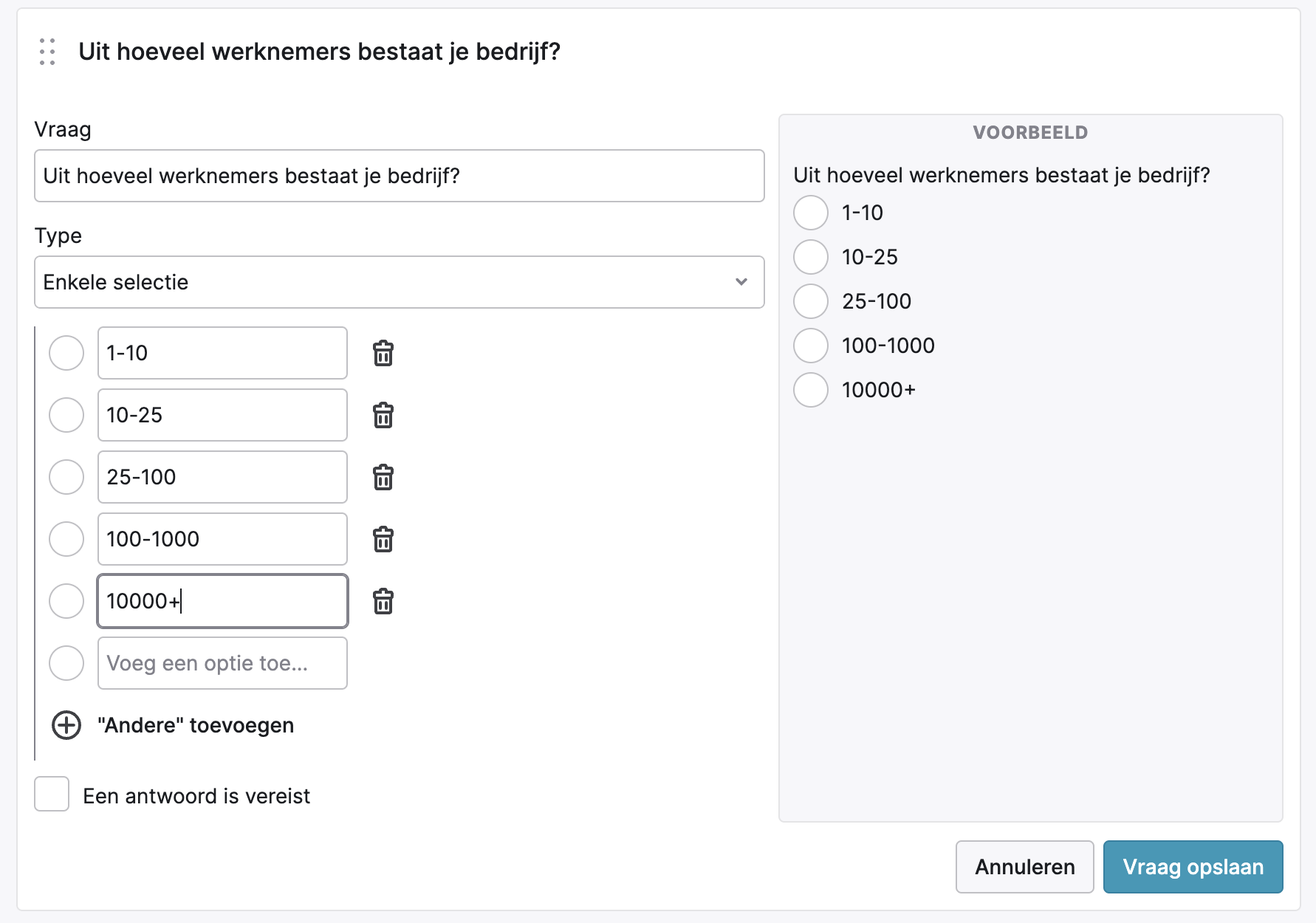The image size is (1316, 923).
Task: Focus the Vraag question text field
Action: (x=399, y=176)
